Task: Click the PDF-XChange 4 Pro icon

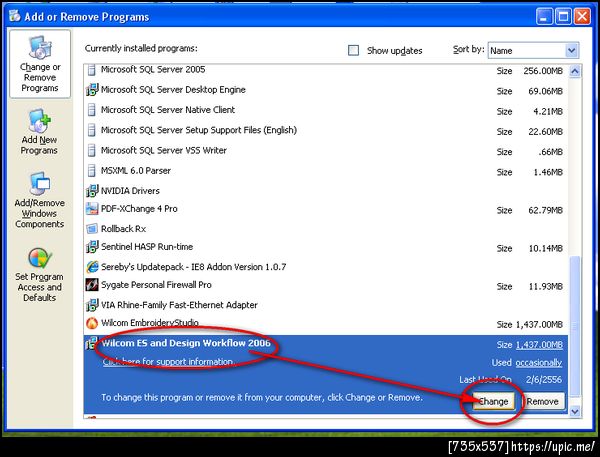Action: [x=92, y=209]
